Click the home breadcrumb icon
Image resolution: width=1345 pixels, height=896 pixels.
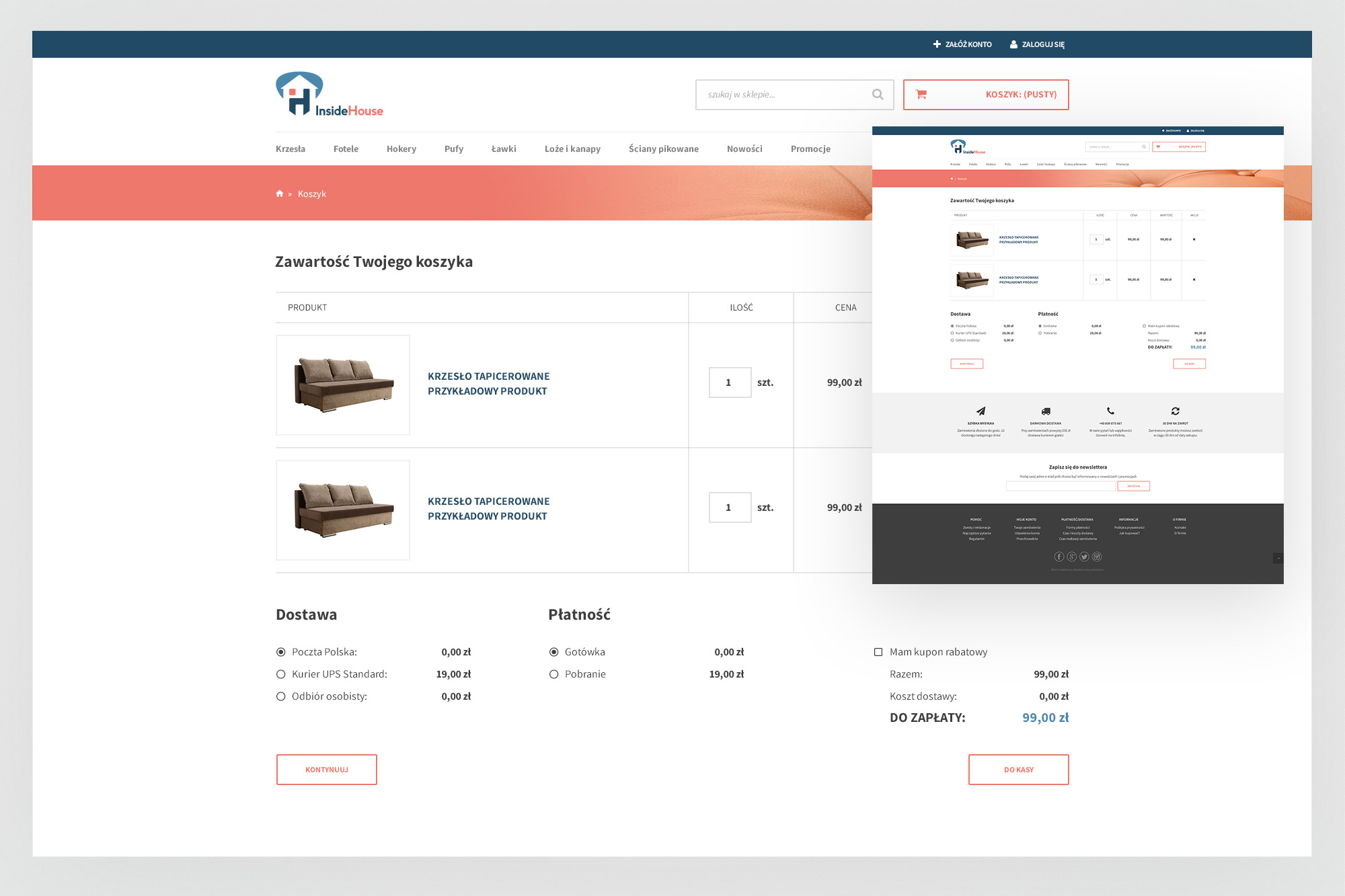click(280, 194)
